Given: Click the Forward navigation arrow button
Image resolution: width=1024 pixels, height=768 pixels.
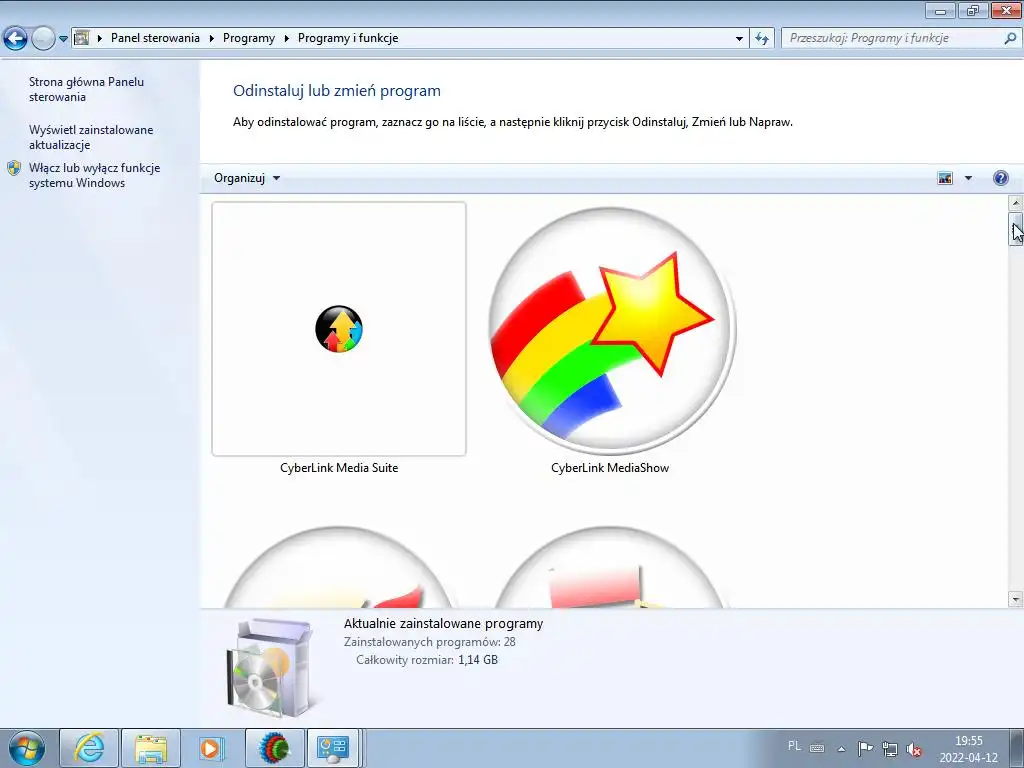Looking at the screenshot, I should pos(43,39).
